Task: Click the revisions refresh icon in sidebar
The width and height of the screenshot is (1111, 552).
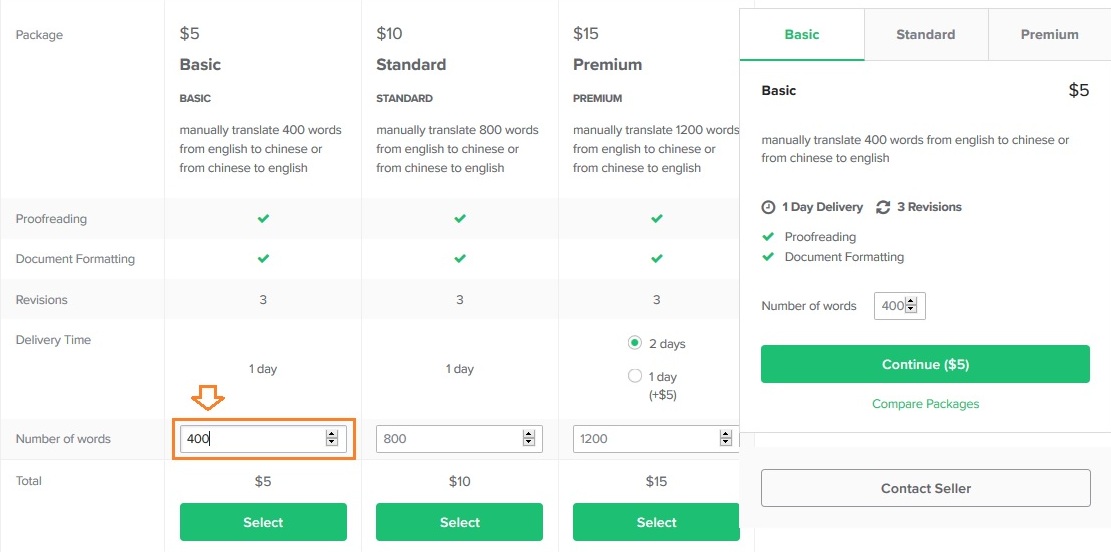Action: pyautogui.click(x=883, y=208)
